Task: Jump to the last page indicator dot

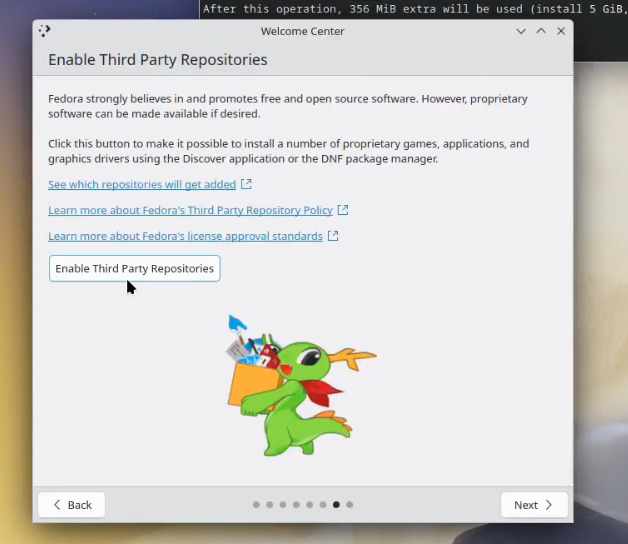Action: tap(350, 505)
